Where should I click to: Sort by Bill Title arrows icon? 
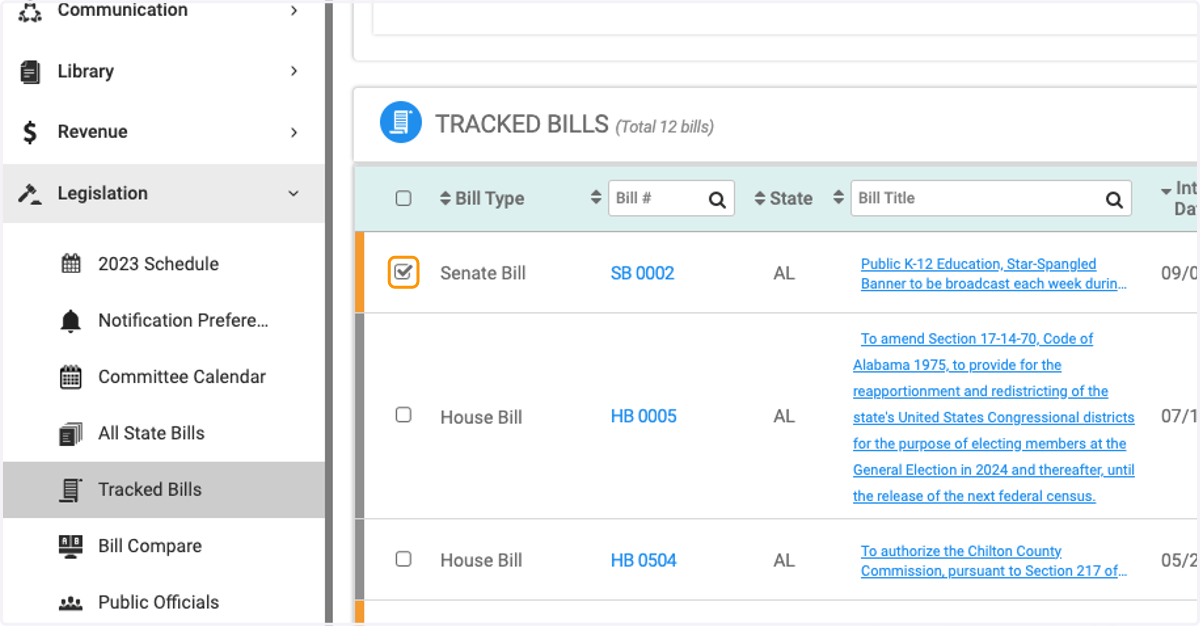pos(838,198)
